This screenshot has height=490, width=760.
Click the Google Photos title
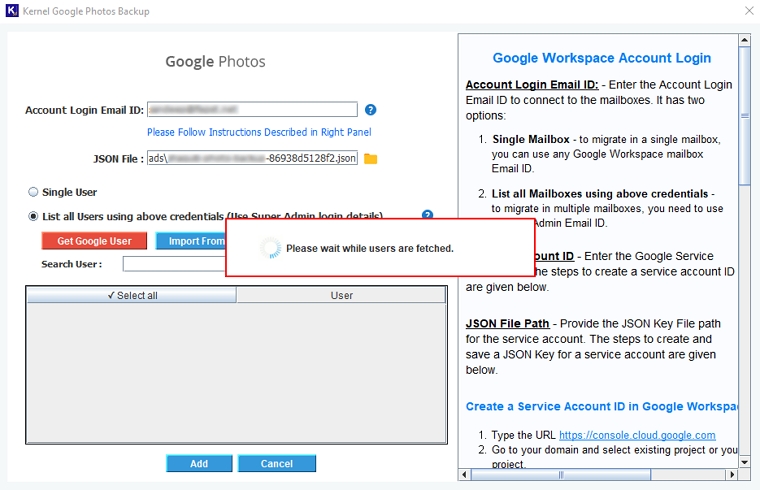pyautogui.click(x=215, y=62)
